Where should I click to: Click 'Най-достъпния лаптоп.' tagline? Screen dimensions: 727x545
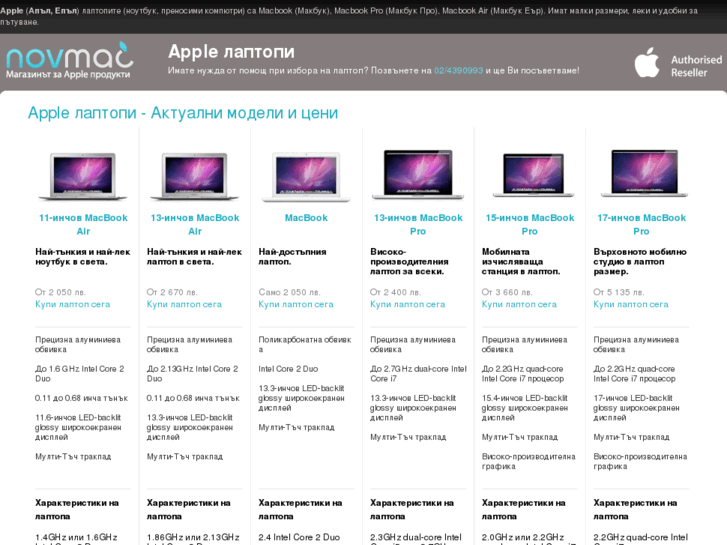coord(292,256)
